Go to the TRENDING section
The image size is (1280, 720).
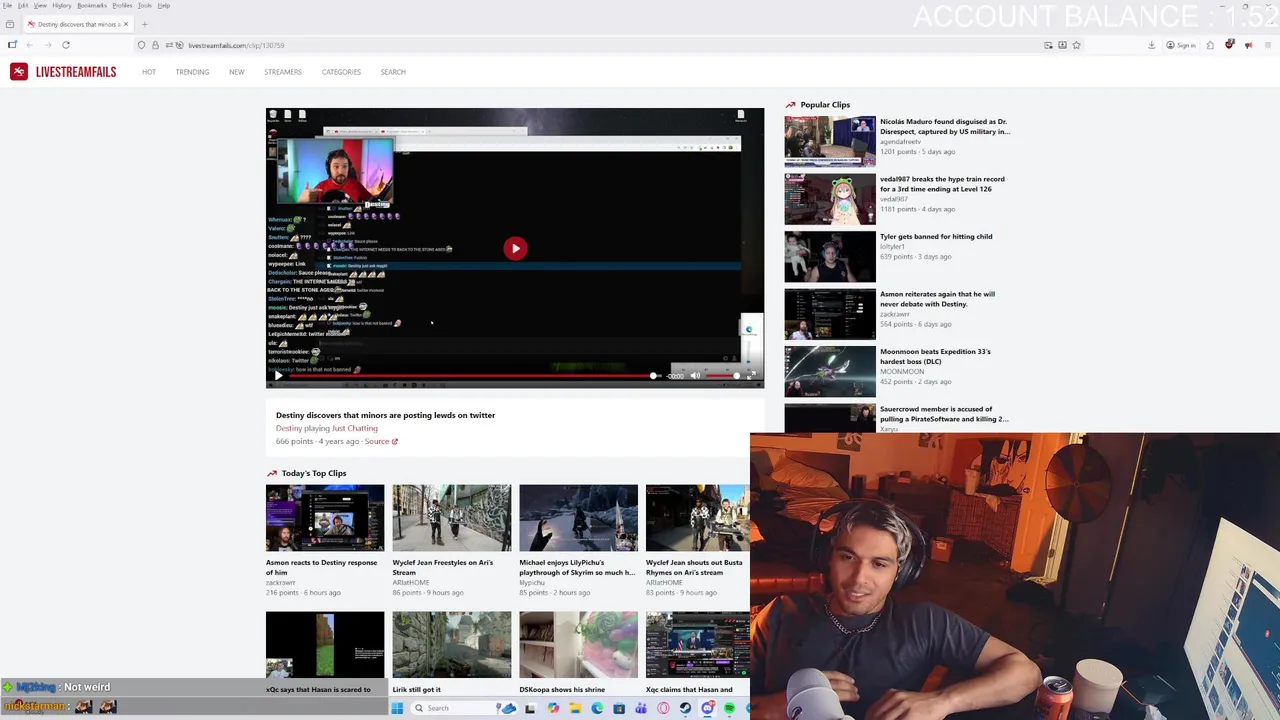tap(192, 72)
